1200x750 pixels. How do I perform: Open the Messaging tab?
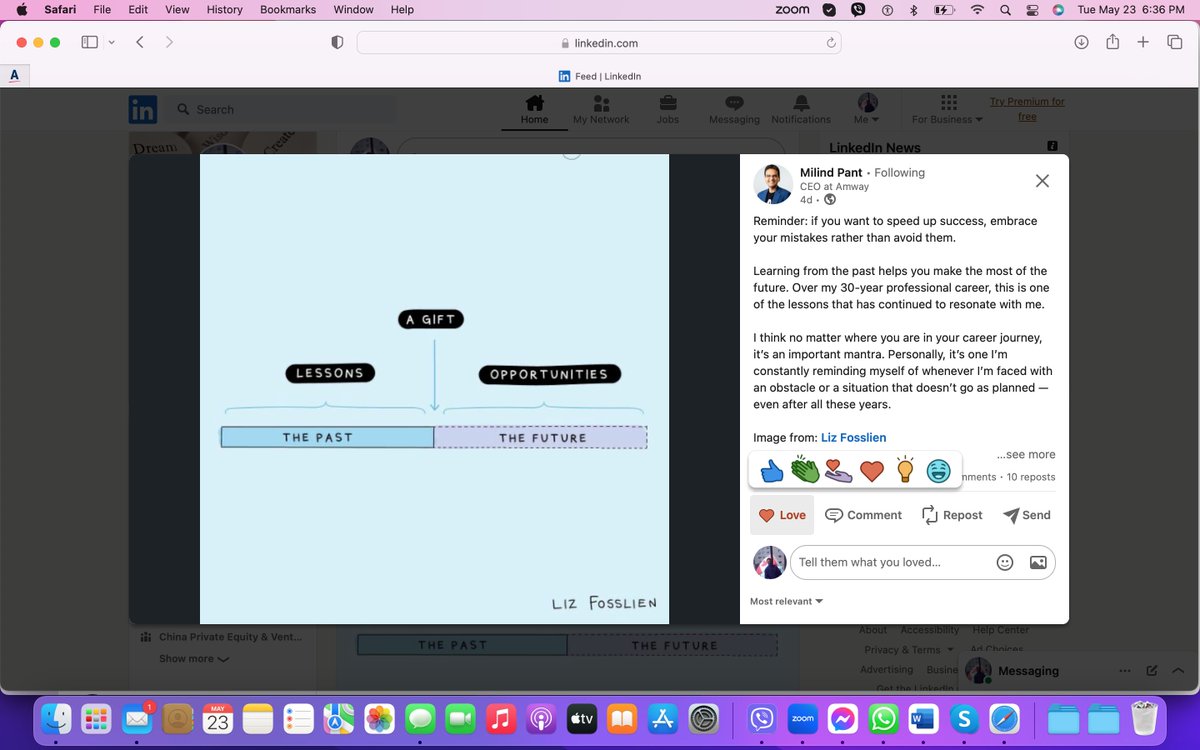tap(734, 110)
